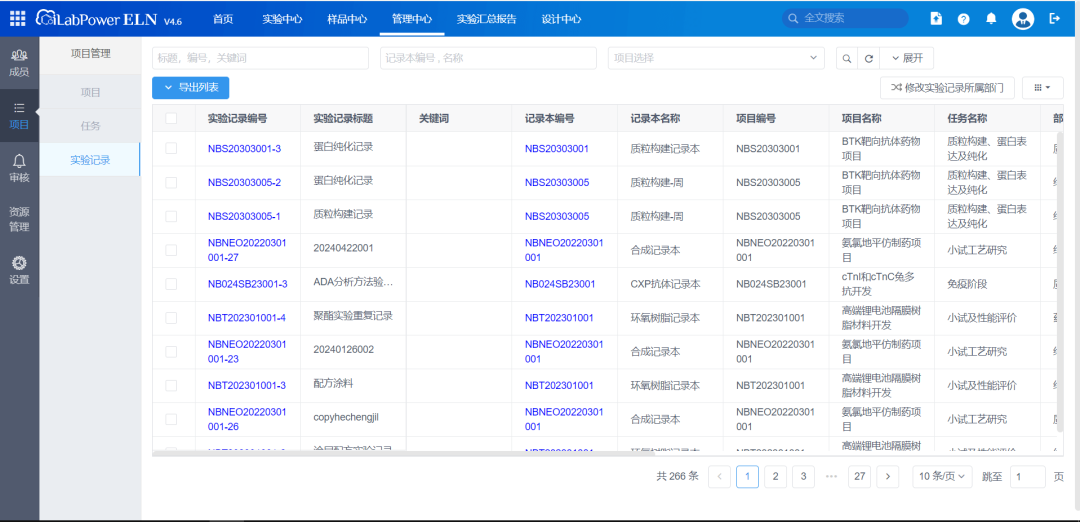1080x522 pixels.
Task: Go to page 27
Action: click(860, 476)
